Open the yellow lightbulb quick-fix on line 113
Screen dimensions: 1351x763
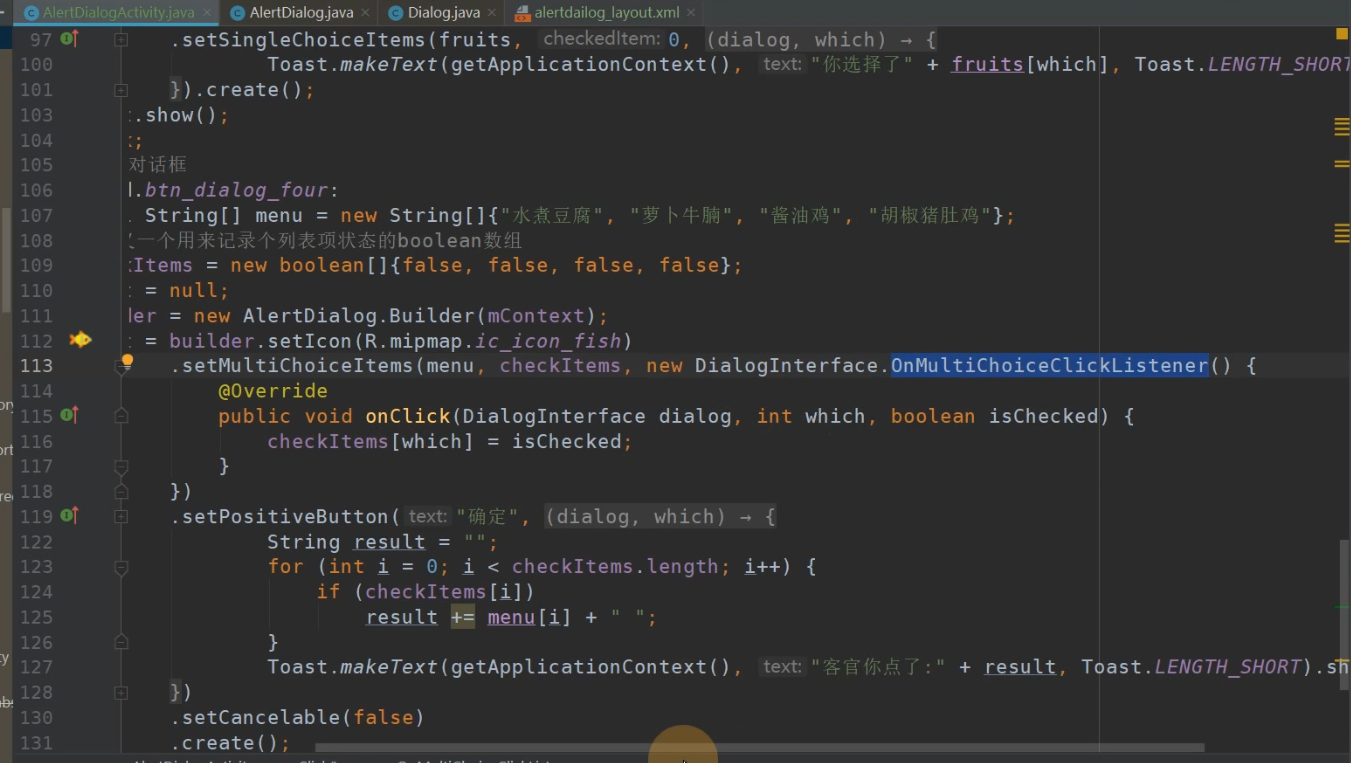coord(127,361)
